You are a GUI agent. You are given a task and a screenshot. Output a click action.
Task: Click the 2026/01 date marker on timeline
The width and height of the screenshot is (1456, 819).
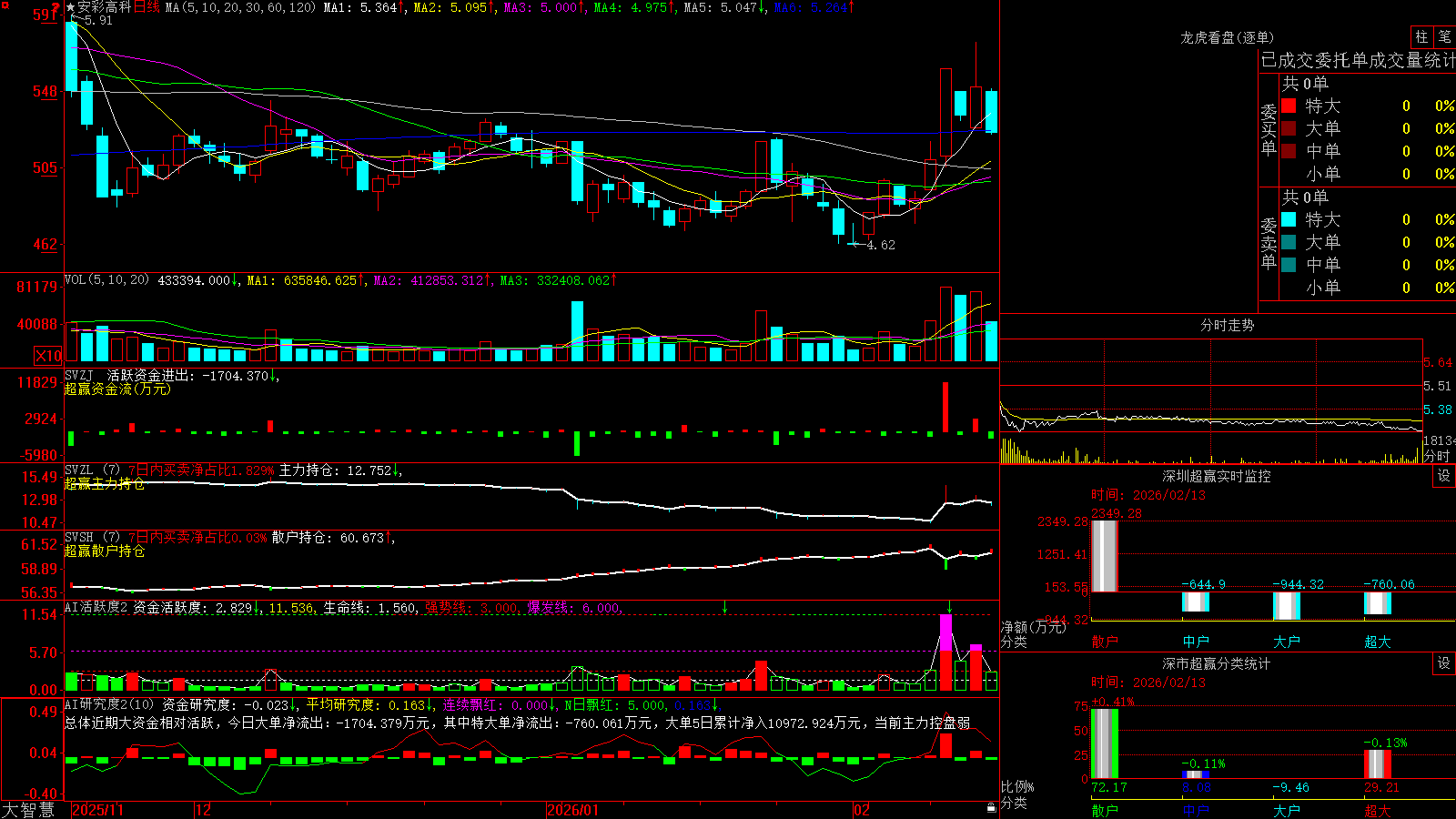(x=573, y=810)
